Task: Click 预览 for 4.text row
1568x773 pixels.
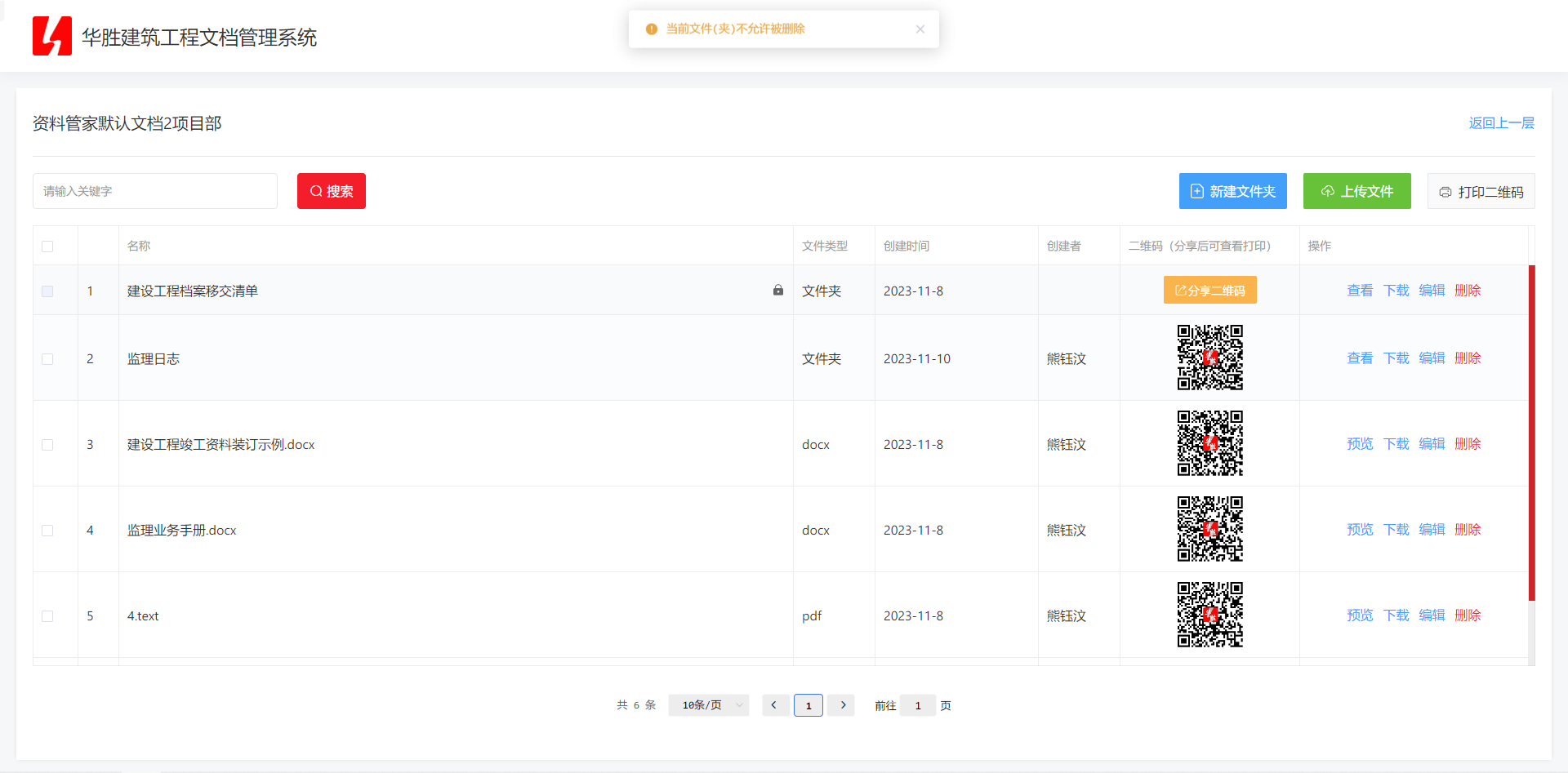Action: [1360, 615]
